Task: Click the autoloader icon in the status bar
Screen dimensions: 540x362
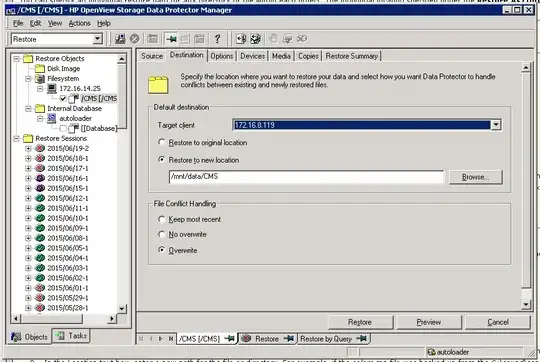Action: [x=432, y=352]
